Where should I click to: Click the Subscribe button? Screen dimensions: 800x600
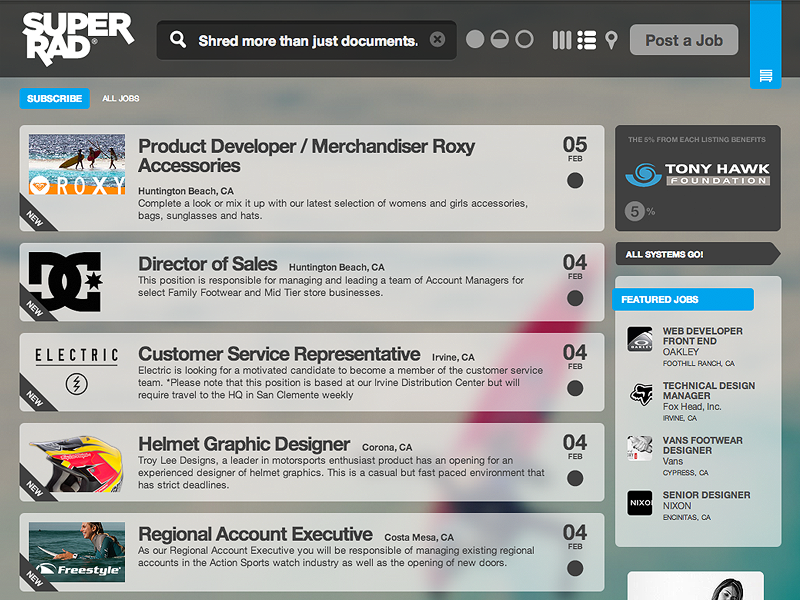click(54, 99)
